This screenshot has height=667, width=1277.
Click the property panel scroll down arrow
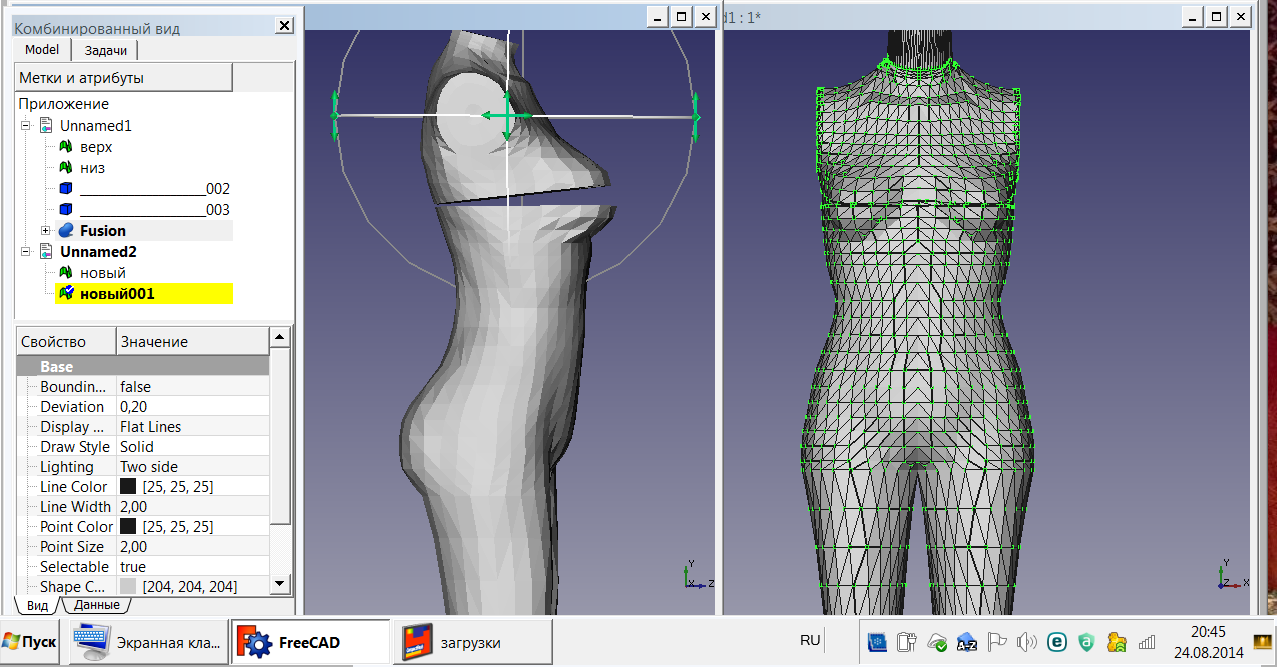[x=280, y=584]
